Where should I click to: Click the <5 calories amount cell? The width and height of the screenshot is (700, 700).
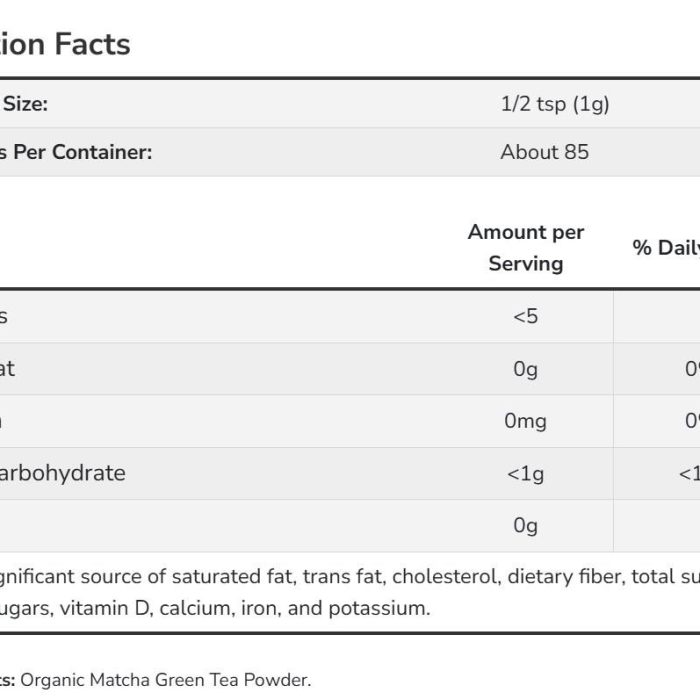(x=525, y=317)
